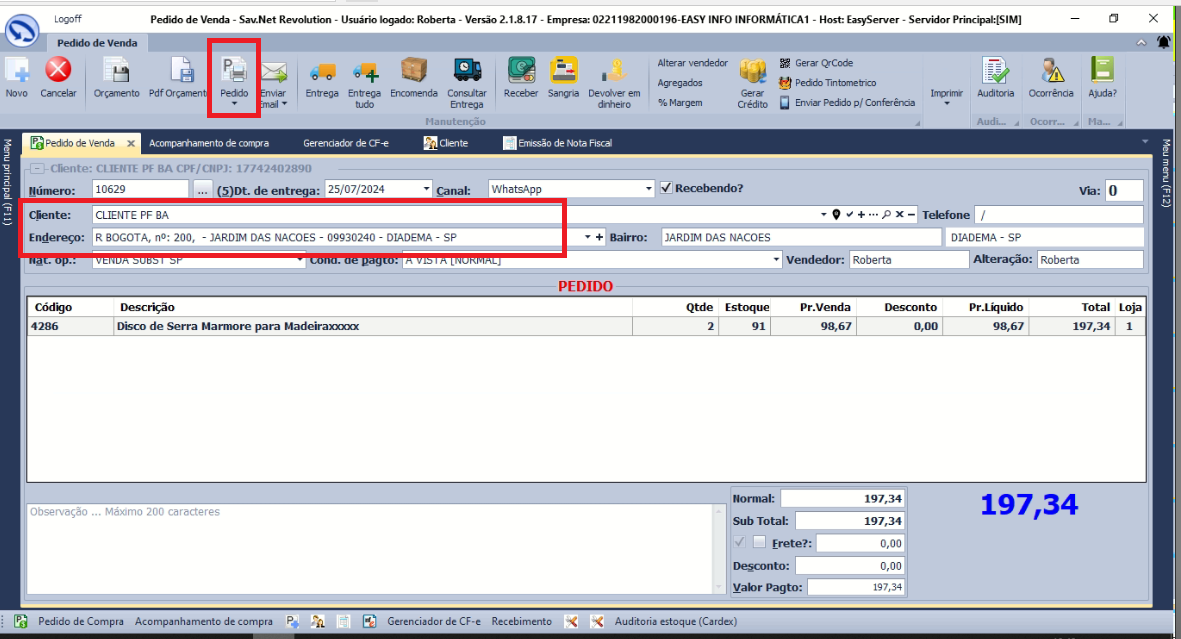The height and width of the screenshot is (639, 1181).
Task: Select the Encomenda box icon
Action: tap(413, 72)
